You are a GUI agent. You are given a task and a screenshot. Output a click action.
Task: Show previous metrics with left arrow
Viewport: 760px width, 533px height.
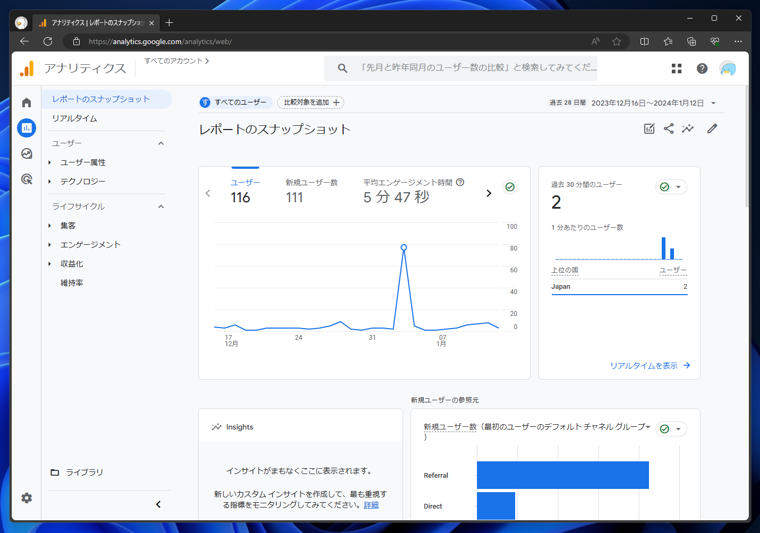point(208,193)
